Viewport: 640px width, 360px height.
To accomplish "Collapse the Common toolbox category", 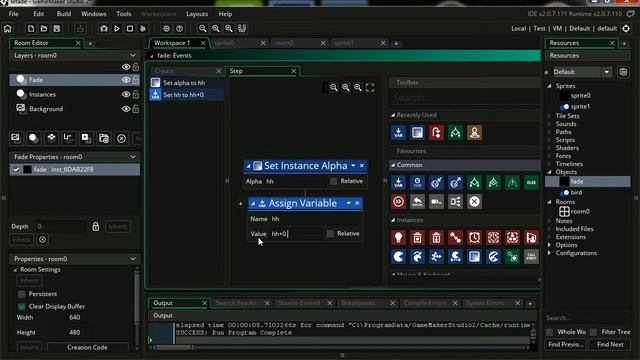I will (x=393, y=165).
